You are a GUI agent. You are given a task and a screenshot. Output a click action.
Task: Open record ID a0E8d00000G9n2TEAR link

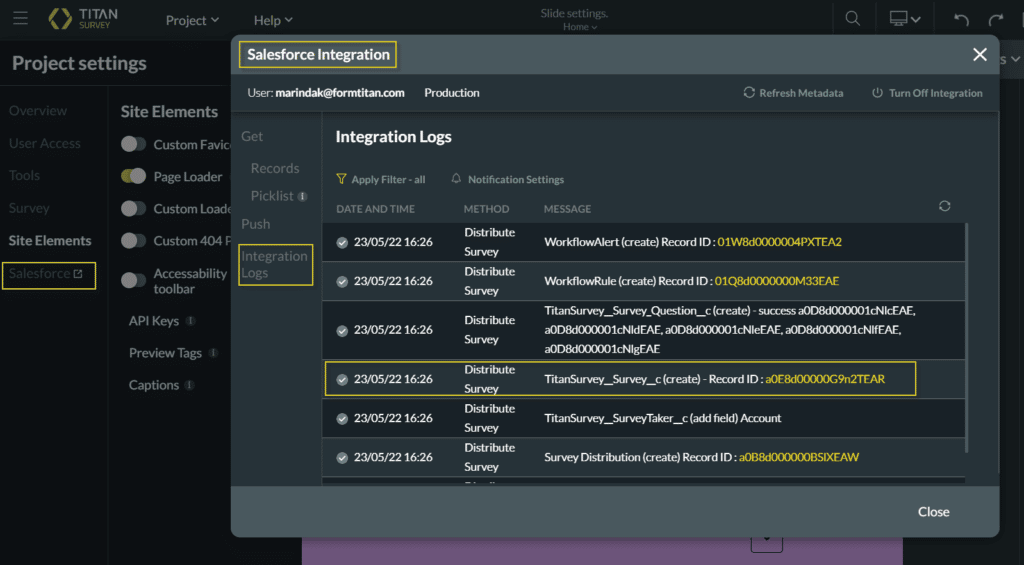[825, 379]
